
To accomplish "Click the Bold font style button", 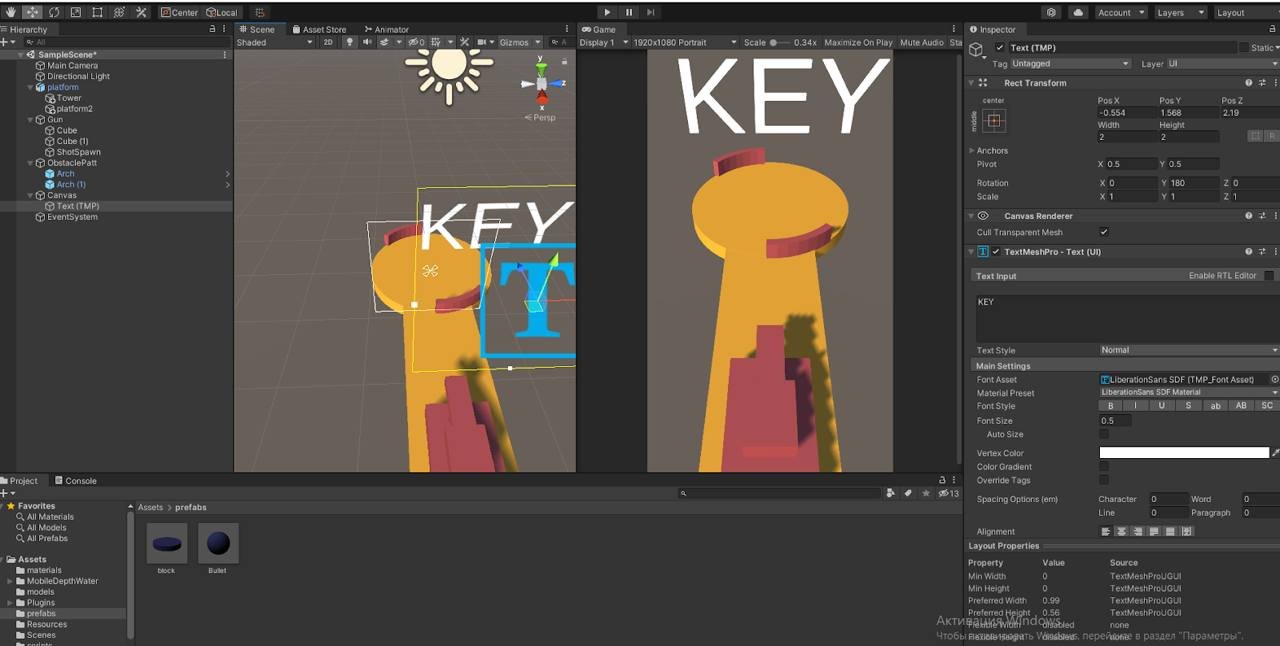I will (x=1110, y=406).
